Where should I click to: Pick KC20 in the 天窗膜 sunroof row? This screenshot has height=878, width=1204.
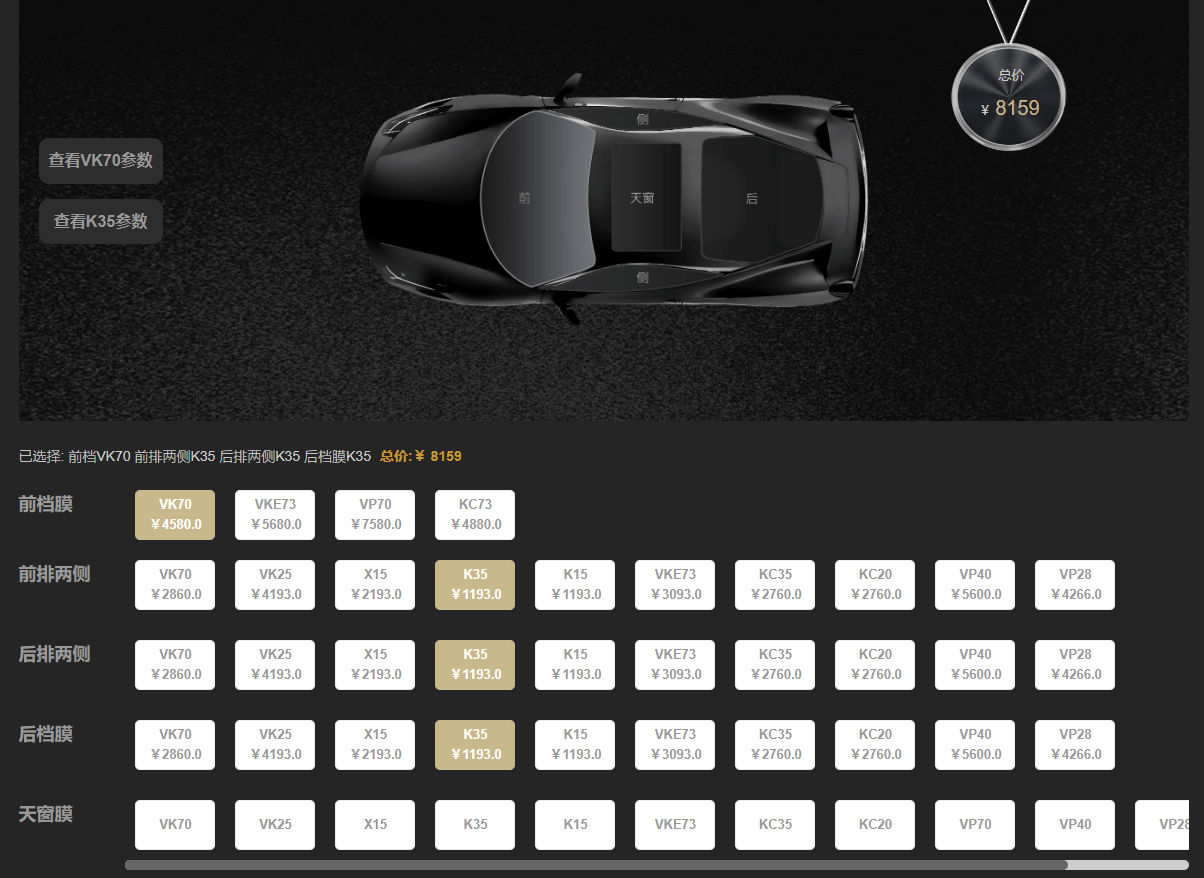tap(875, 825)
